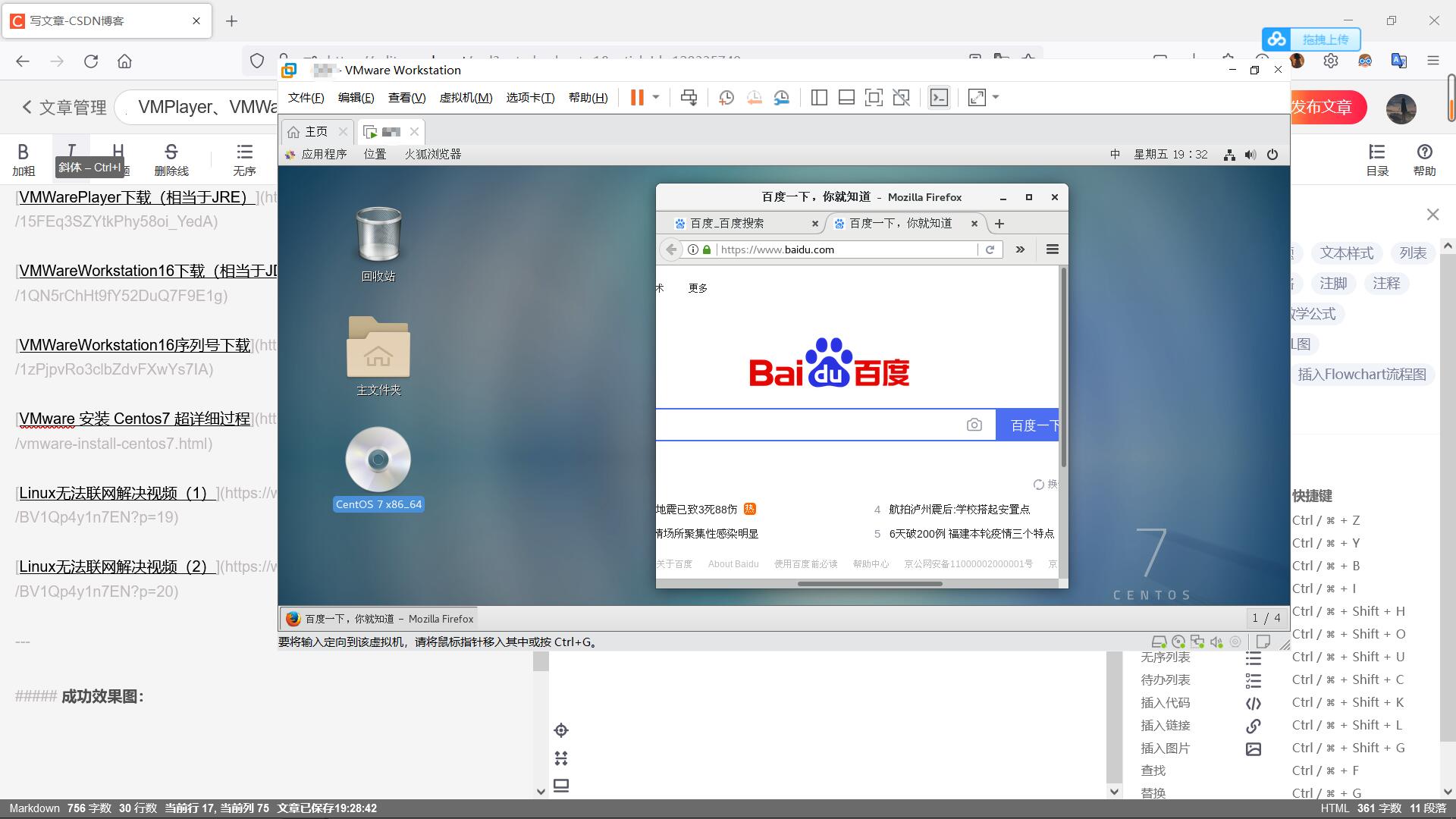Click the 1 / 4 workspace switcher

(x=1266, y=618)
